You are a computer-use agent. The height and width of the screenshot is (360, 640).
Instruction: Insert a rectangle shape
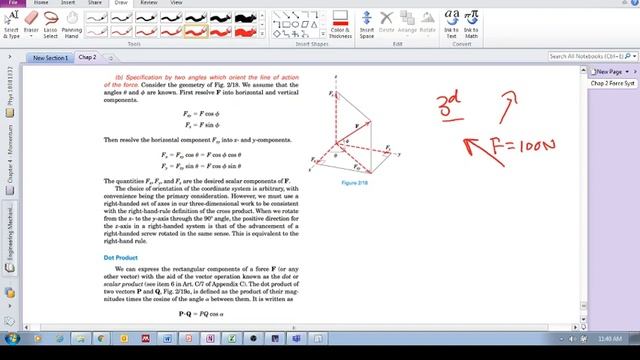pyautogui.click(x=286, y=25)
